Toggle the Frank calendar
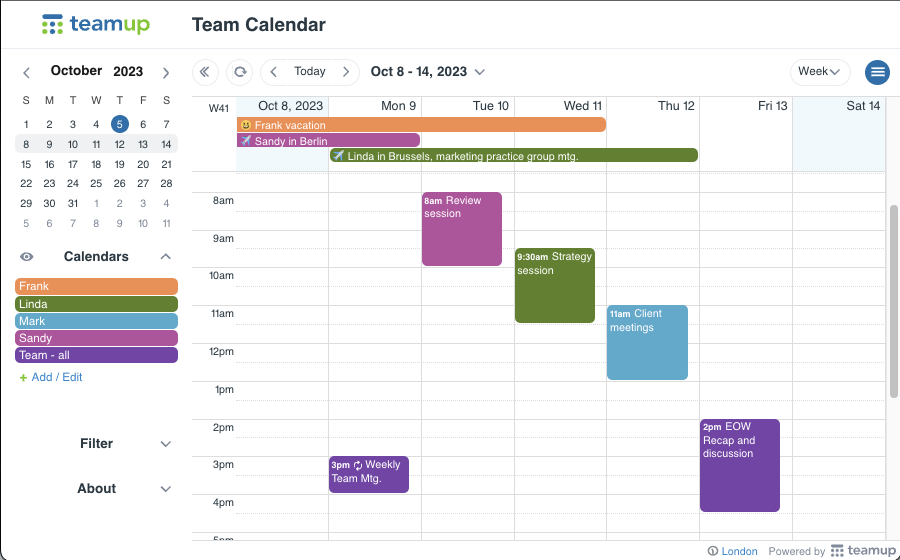Viewport: 900px width, 560px height. click(x=96, y=286)
